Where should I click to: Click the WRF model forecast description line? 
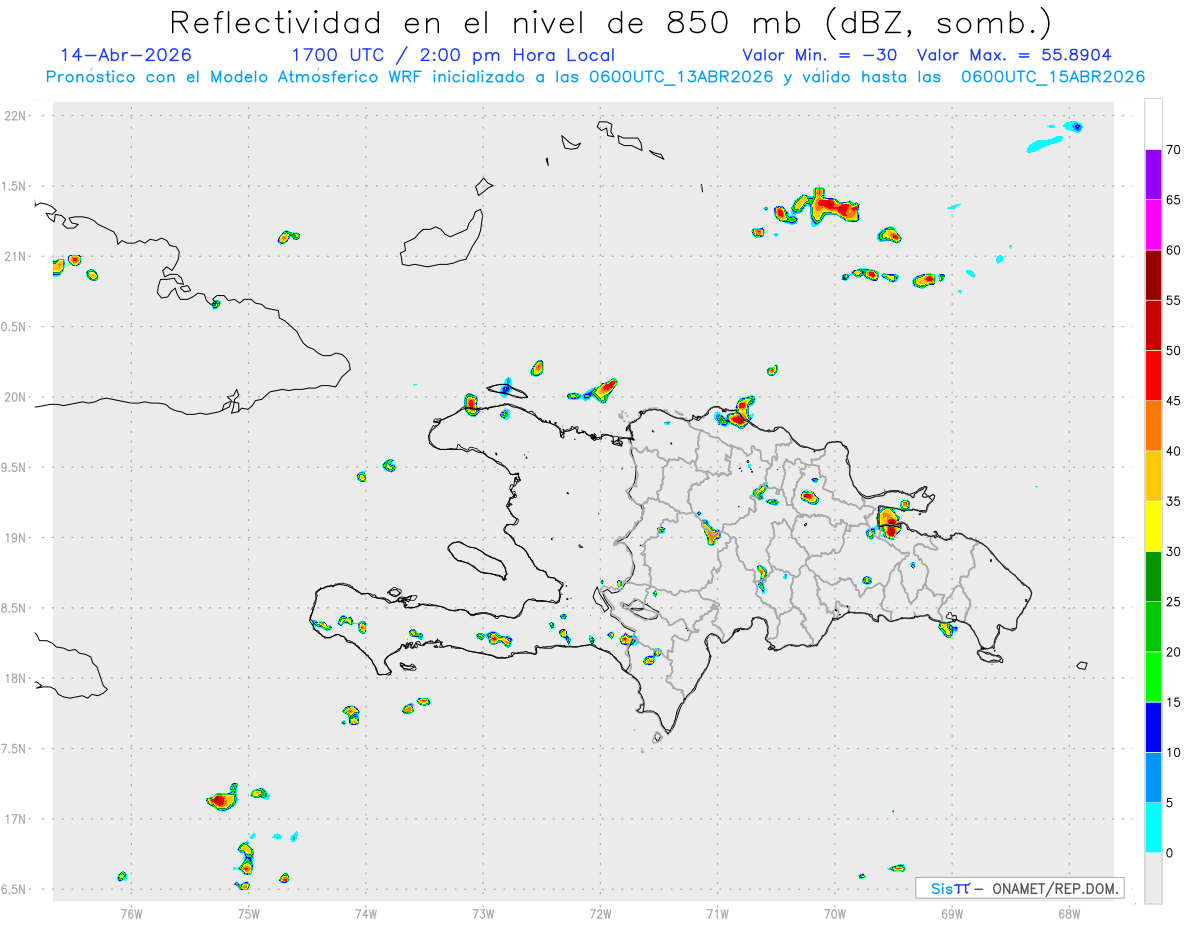(x=595, y=77)
